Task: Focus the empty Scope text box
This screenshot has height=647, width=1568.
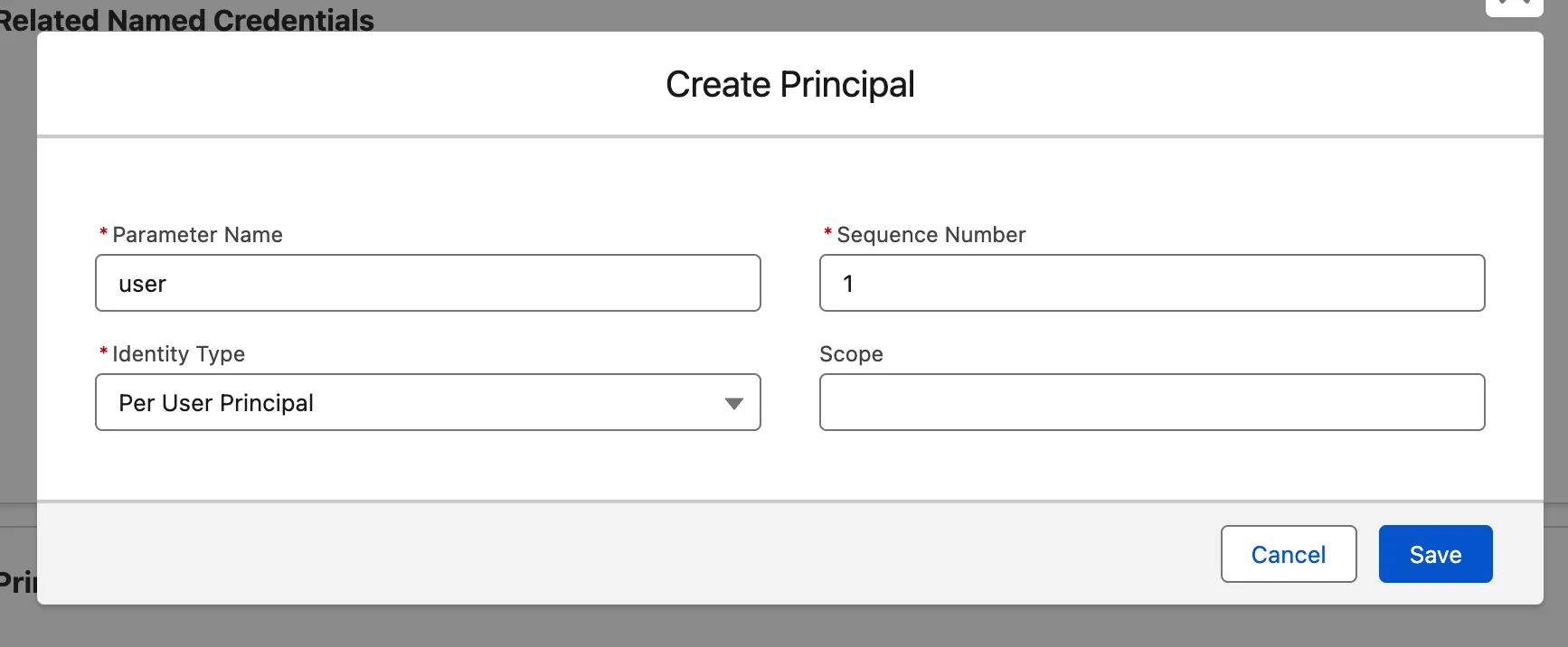Action: 1151,402
